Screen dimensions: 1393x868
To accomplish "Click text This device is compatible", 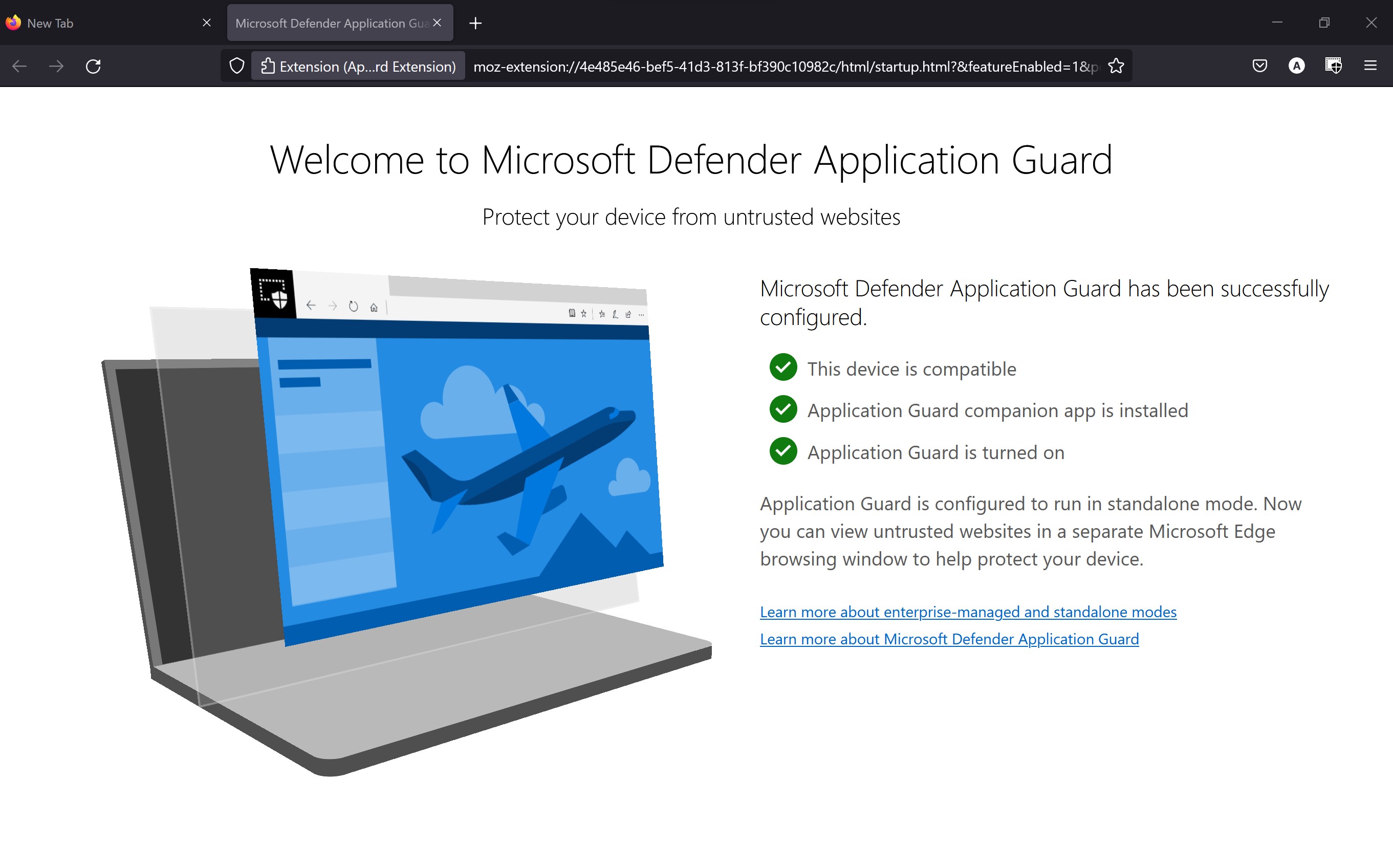I will click(911, 369).
